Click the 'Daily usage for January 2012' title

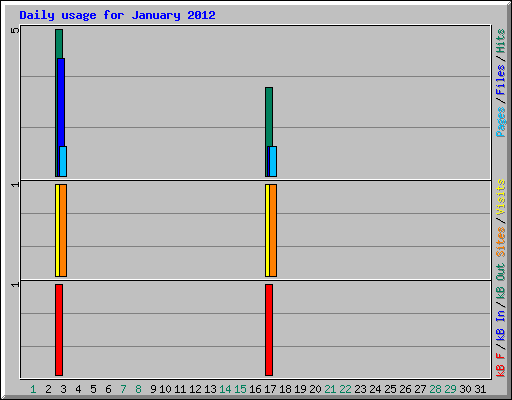[117, 15]
